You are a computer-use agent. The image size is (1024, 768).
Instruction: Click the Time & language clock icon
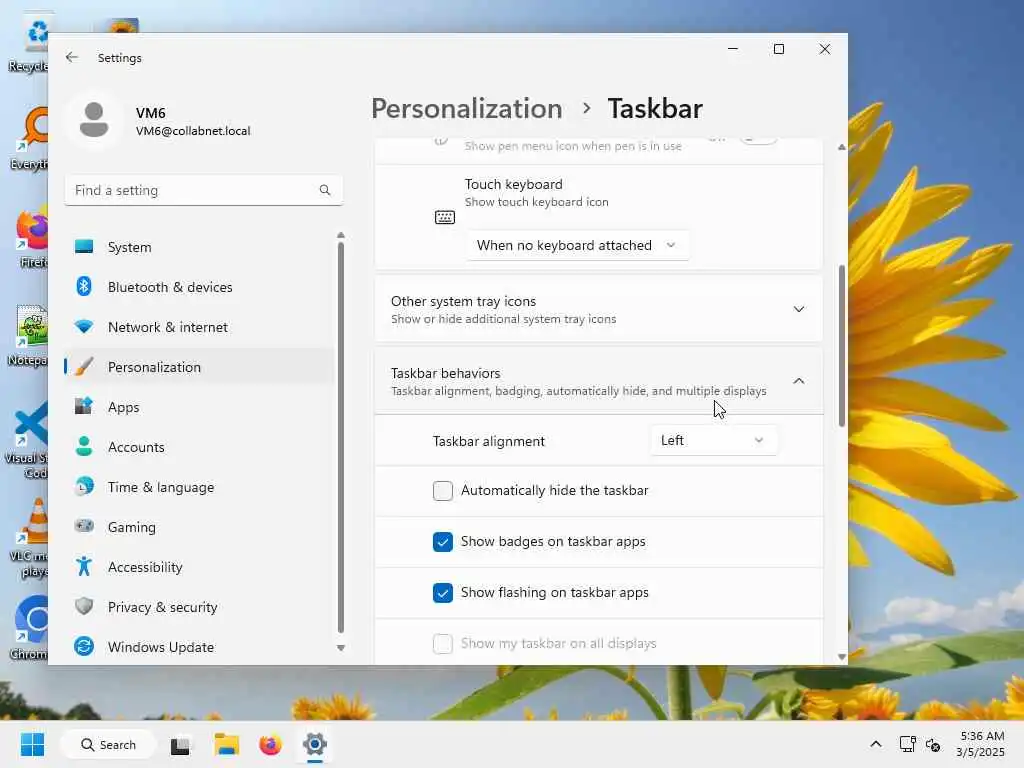click(84, 487)
